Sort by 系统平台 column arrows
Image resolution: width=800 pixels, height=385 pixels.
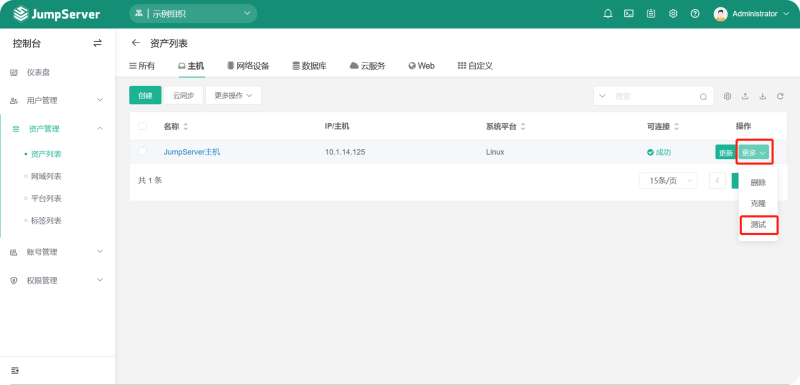[x=522, y=126]
